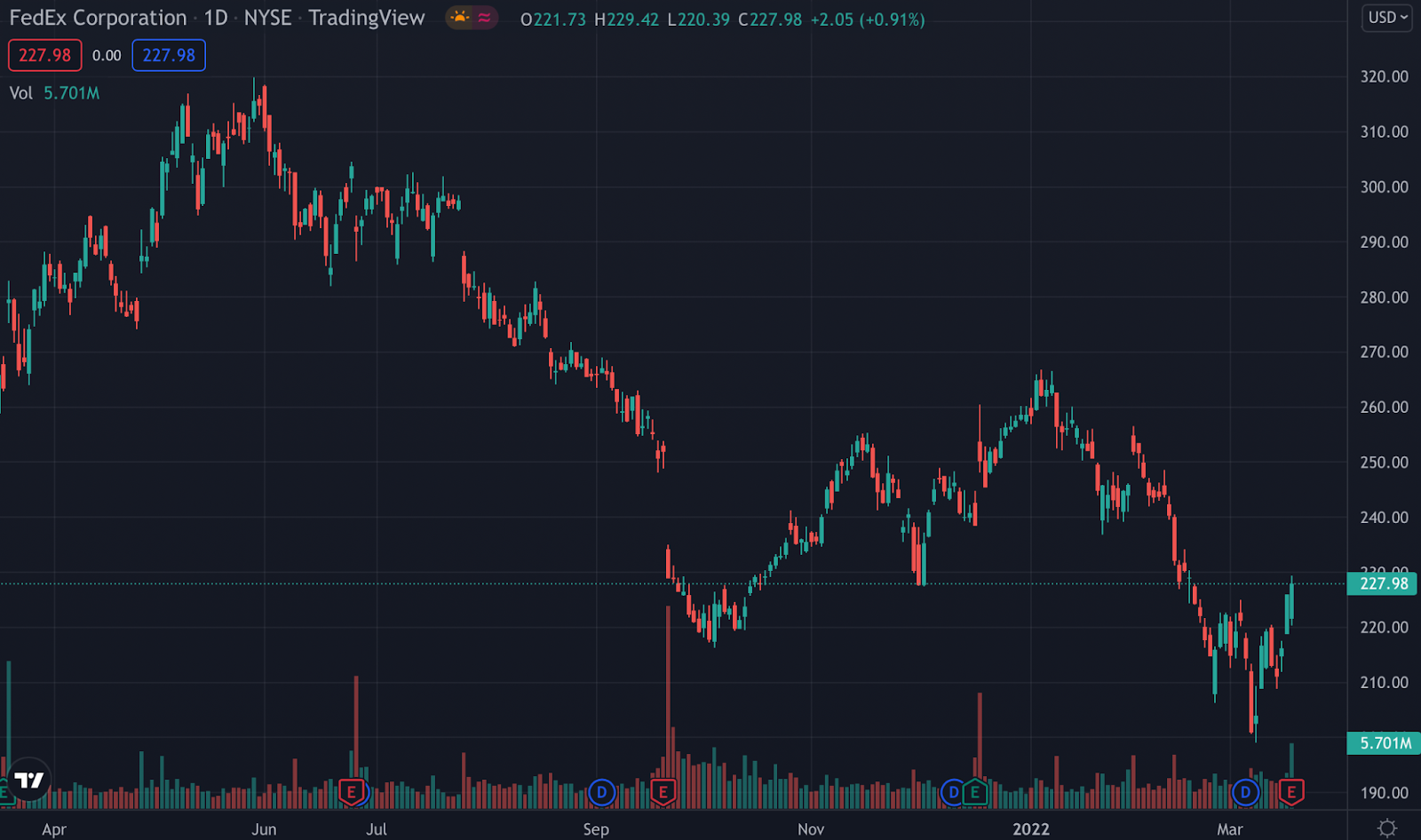Click the 280.00 price axis label
Screen dimensions: 1421x840
pos(1385,297)
